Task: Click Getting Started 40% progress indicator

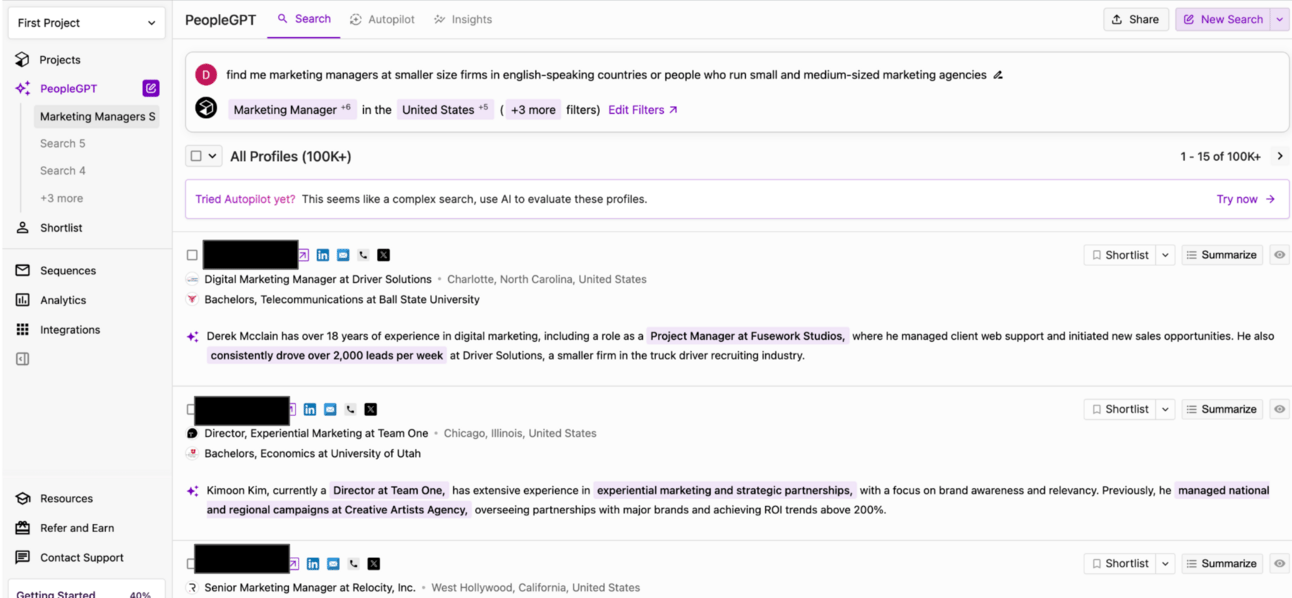Action: 87,591
